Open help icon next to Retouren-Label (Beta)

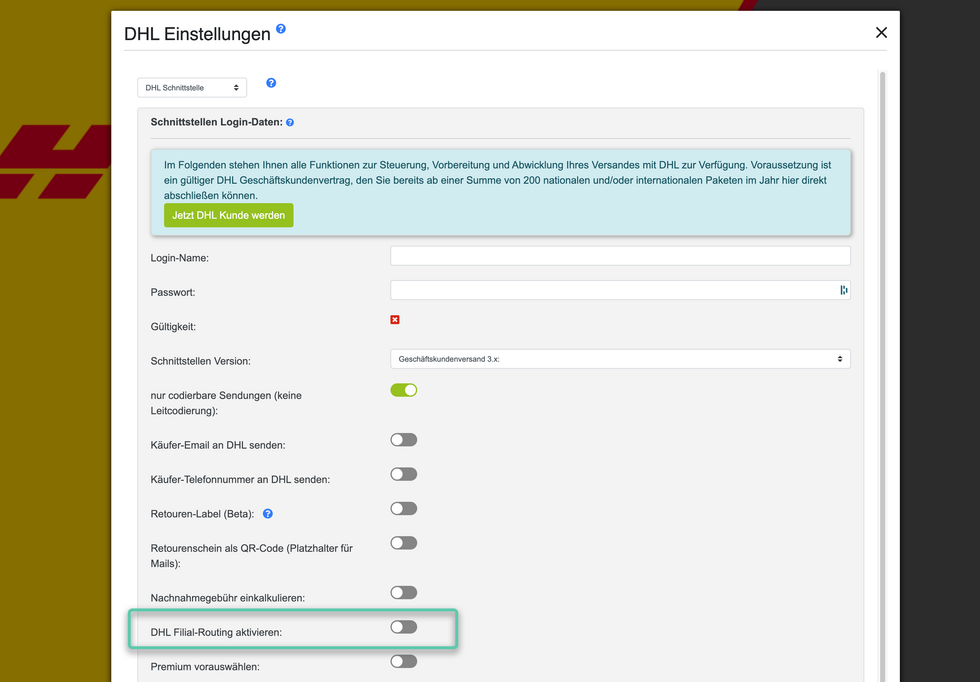coord(268,514)
